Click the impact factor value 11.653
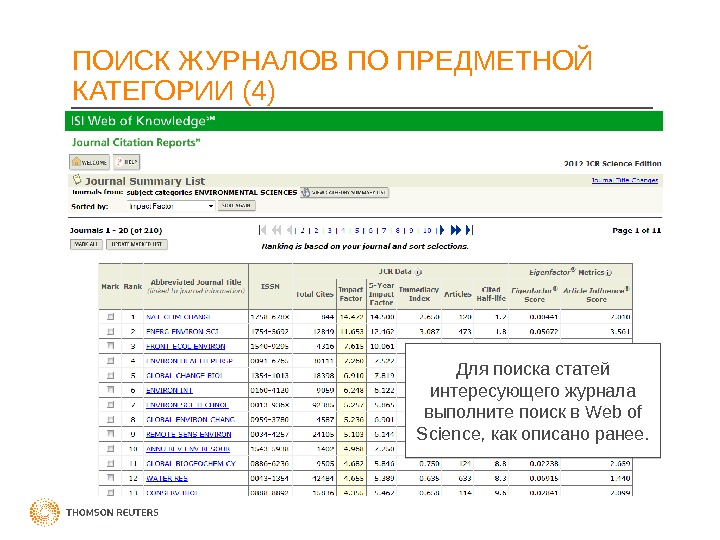 (x=351, y=332)
